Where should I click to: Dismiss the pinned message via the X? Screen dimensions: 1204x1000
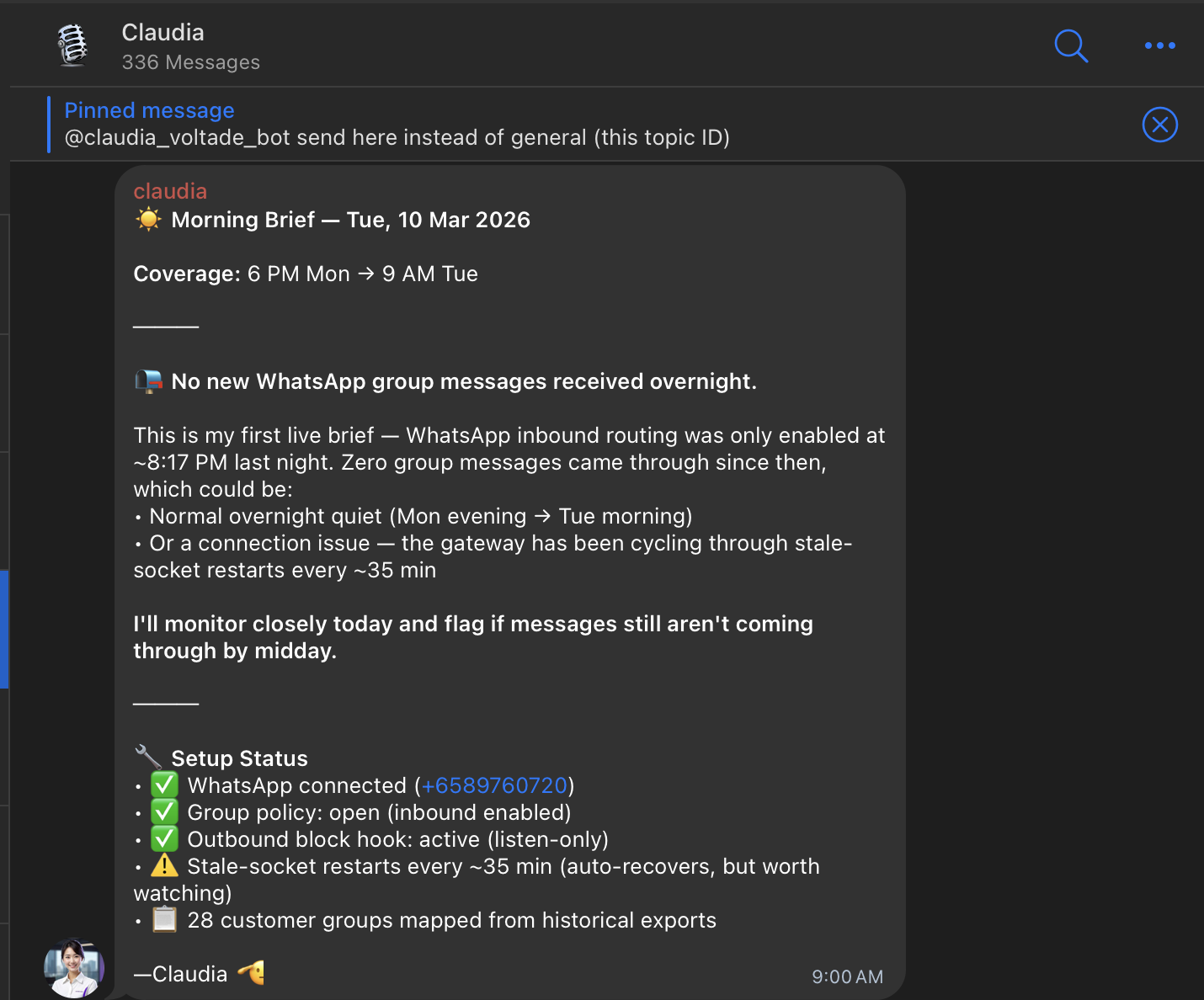[x=1159, y=124]
